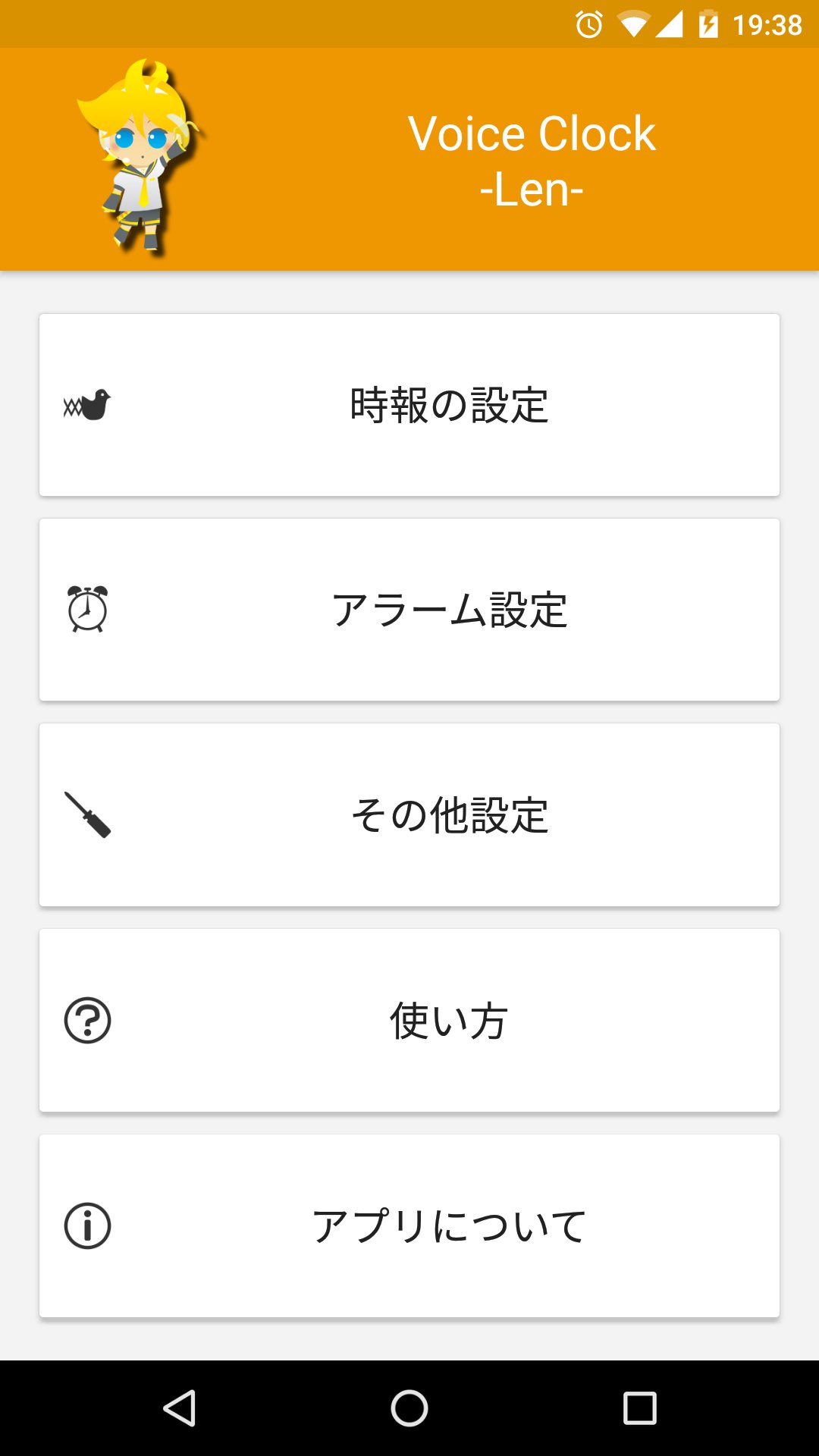
Task: Open アプリについて about page
Action: coord(449,1226)
